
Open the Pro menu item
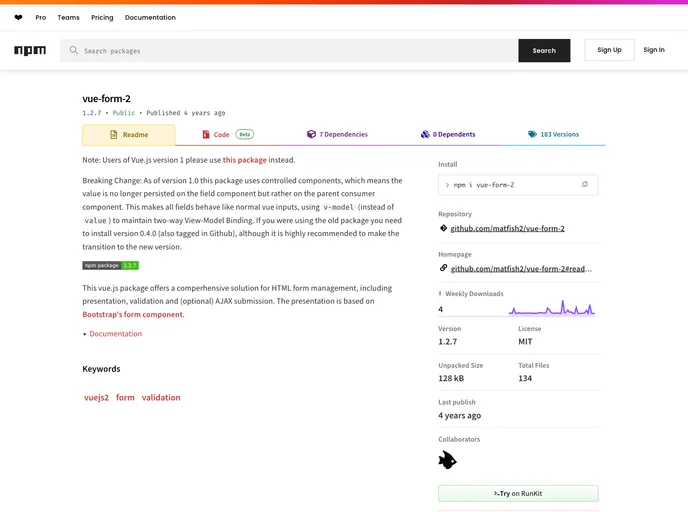click(41, 18)
